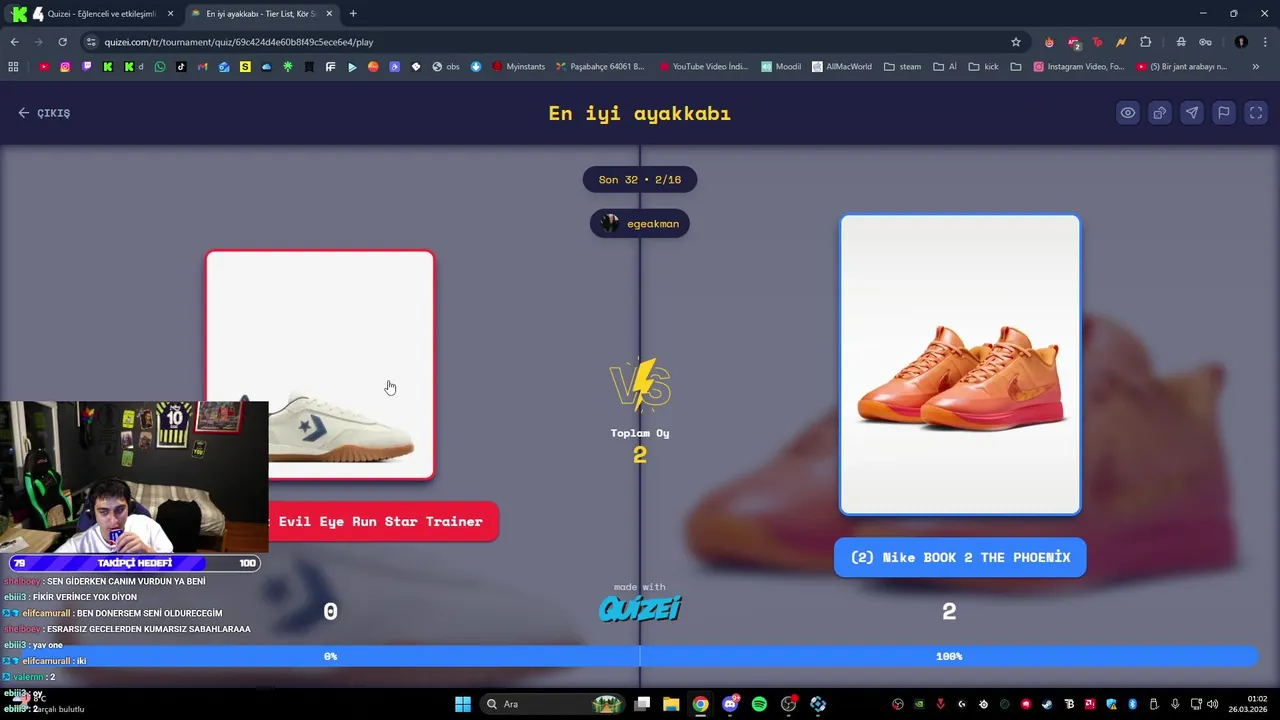1280x720 pixels.
Task: Click the report flag icon
Action: point(1223,113)
